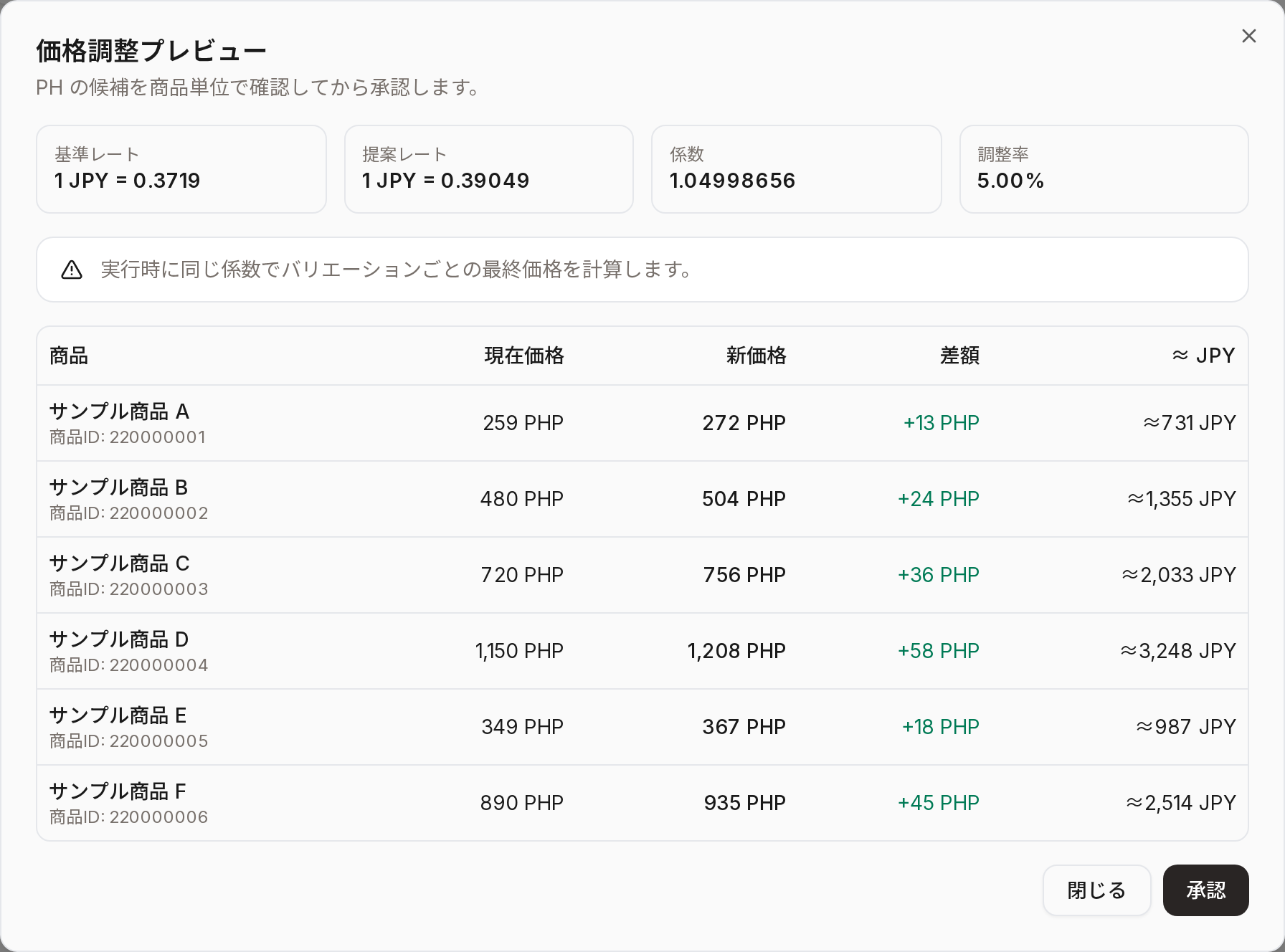1285x952 pixels.
Task: Click the 実行時に同じ係数 notice text
Action: coord(397,270)
